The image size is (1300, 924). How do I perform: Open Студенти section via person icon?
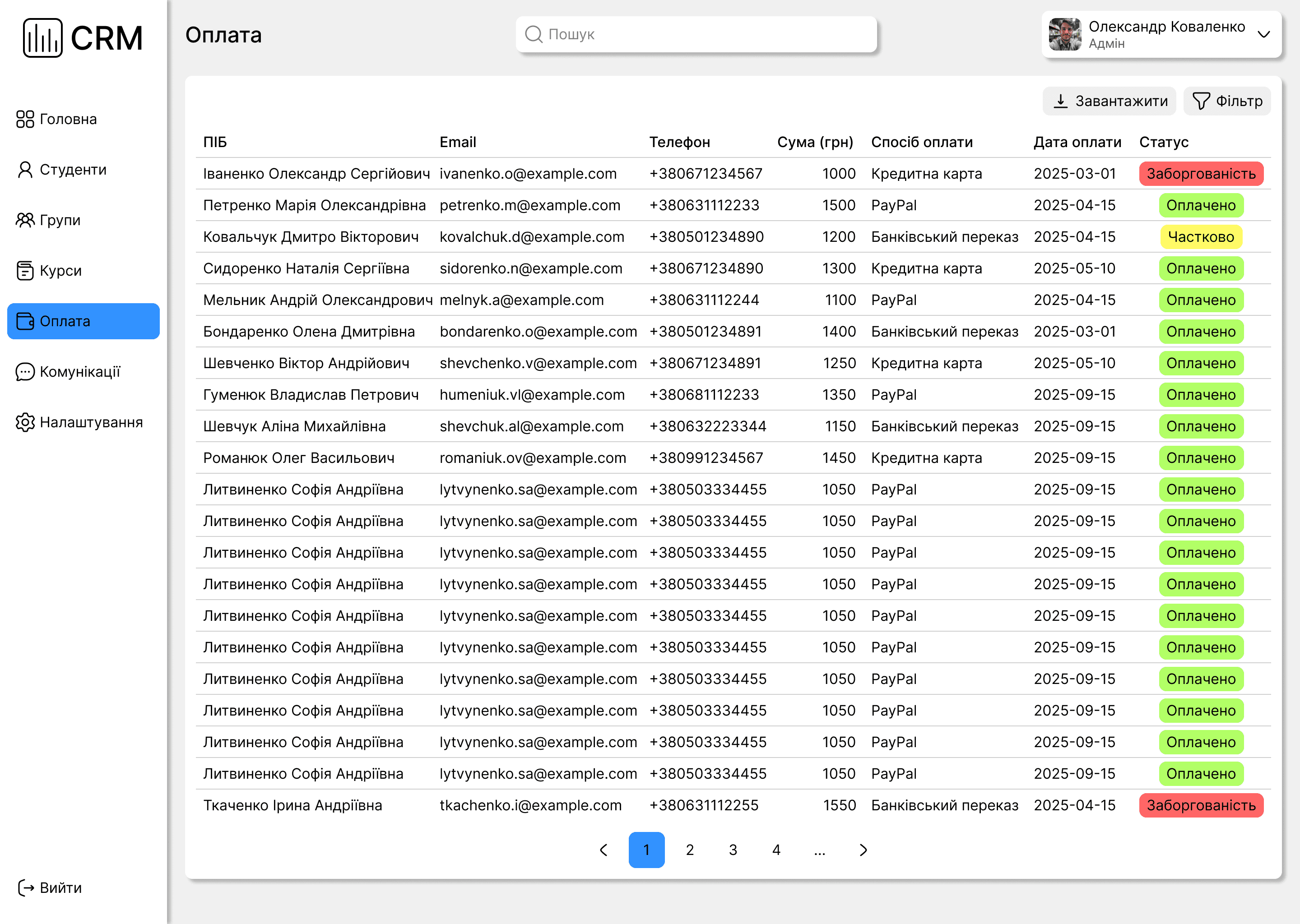(25, 170)
